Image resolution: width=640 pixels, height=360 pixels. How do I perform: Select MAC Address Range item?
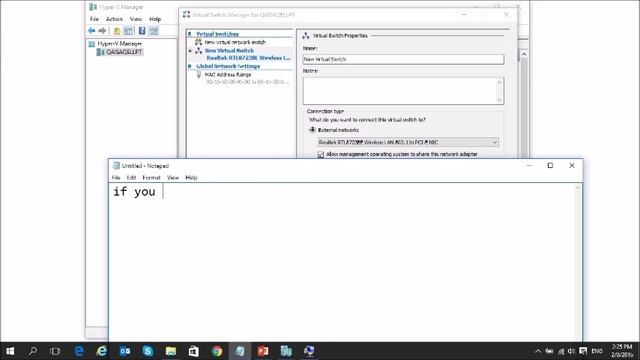coord(228,75)
